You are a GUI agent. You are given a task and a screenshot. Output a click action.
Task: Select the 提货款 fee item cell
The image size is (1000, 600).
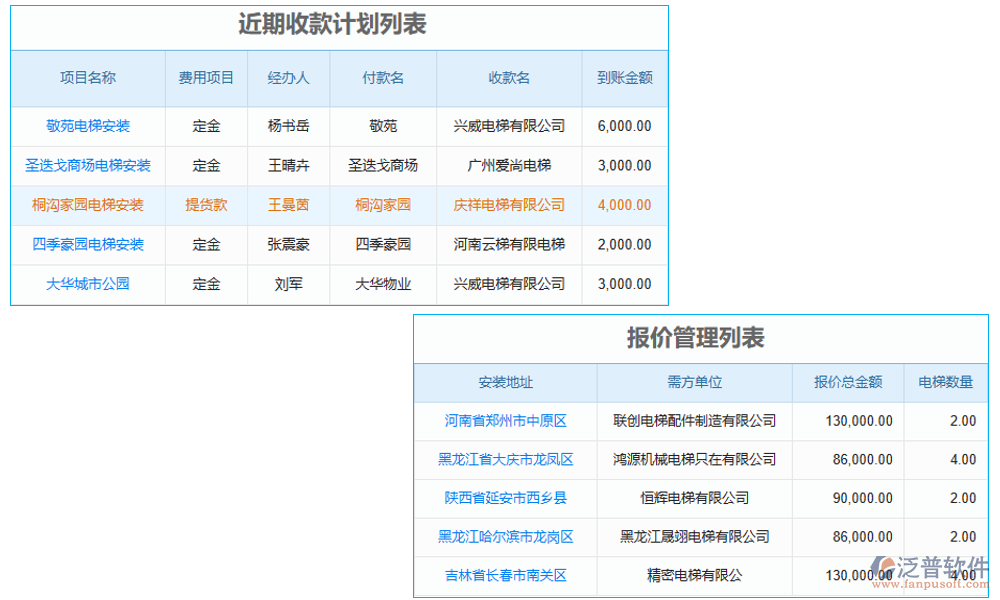[x=205, y=206]
